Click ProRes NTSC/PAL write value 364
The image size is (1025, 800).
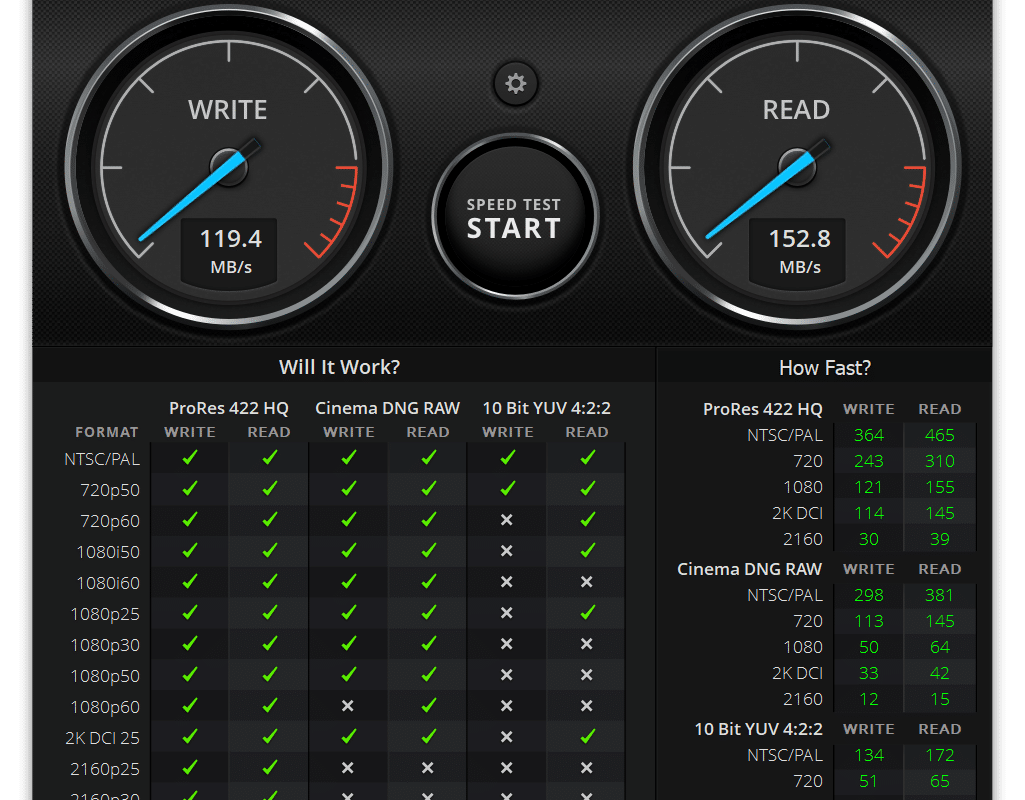[869, 435]
